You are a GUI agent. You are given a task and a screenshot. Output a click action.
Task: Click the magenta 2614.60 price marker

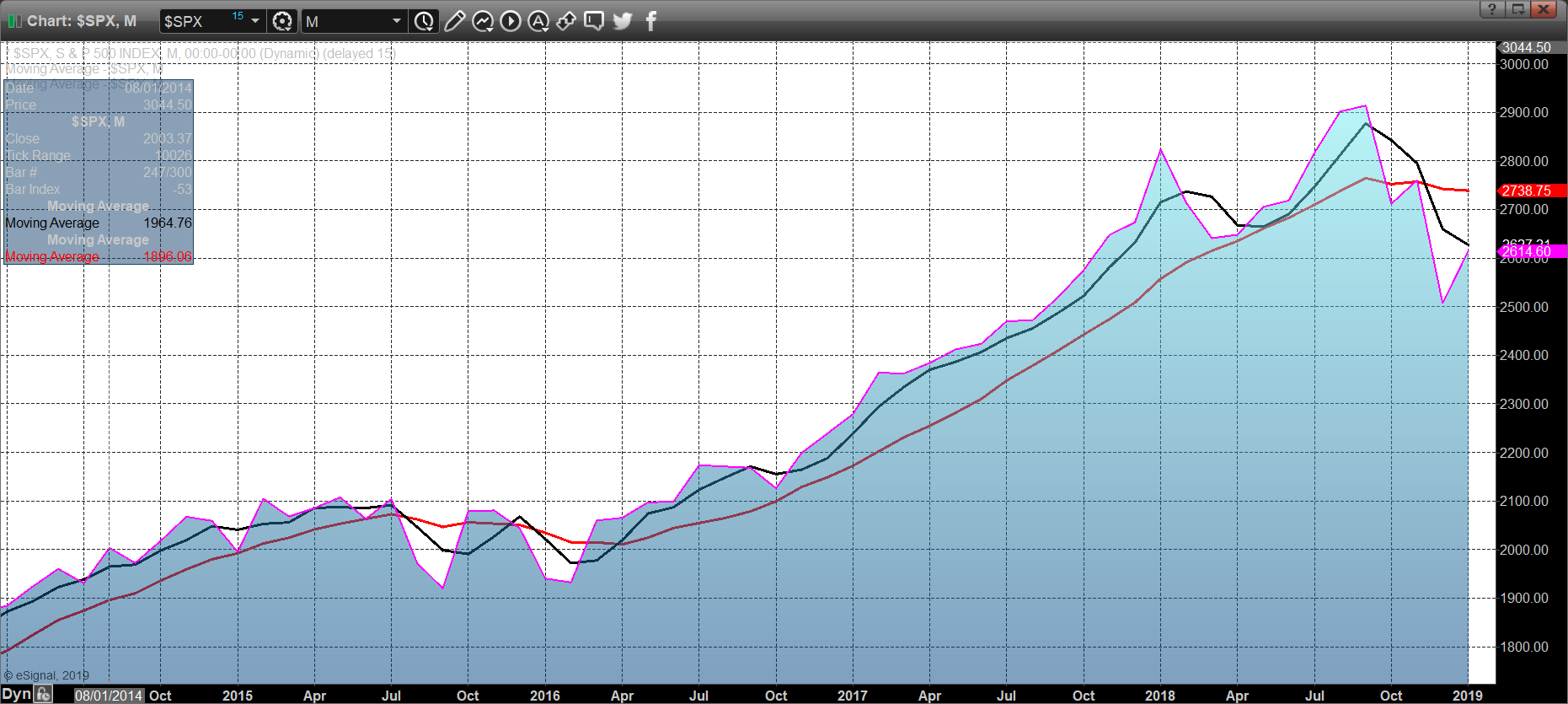point(1531,252)
